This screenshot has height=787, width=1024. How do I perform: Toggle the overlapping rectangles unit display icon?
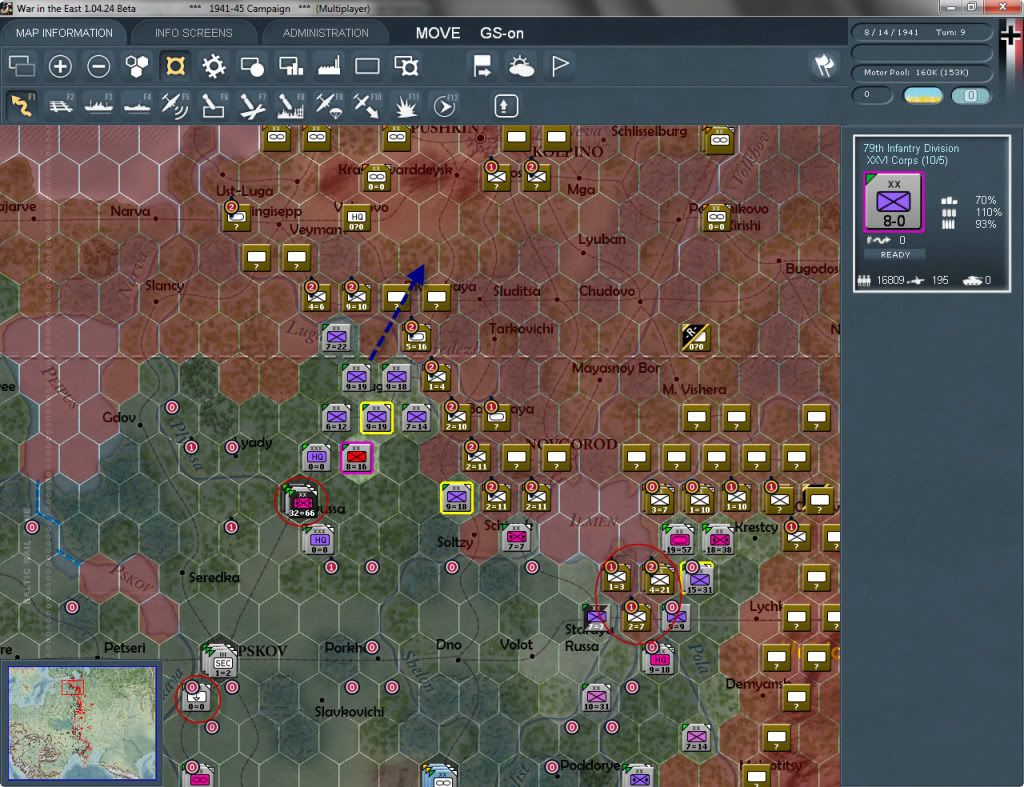22,66
